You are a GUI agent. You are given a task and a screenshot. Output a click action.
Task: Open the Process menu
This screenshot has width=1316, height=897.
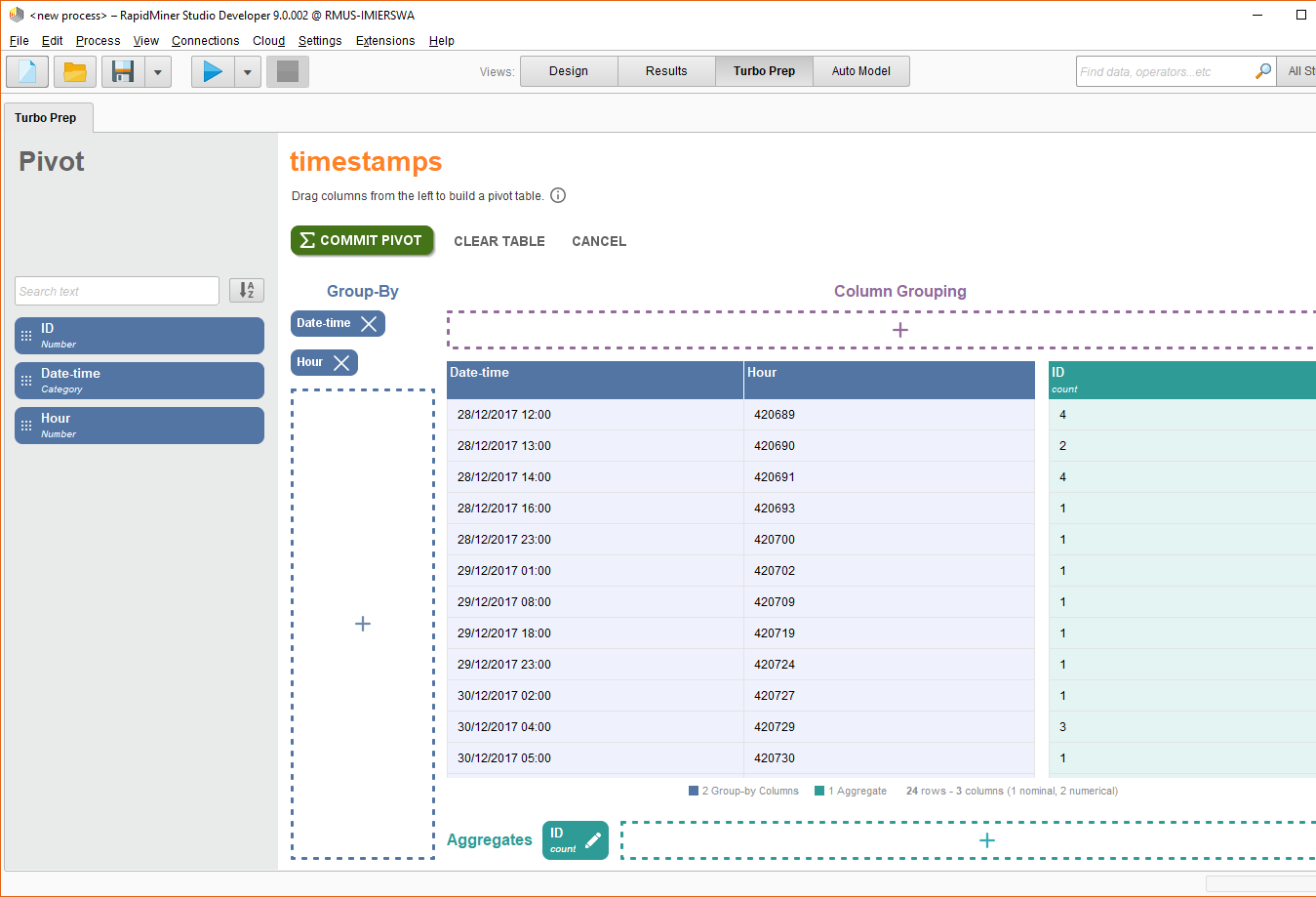point(99,41)
